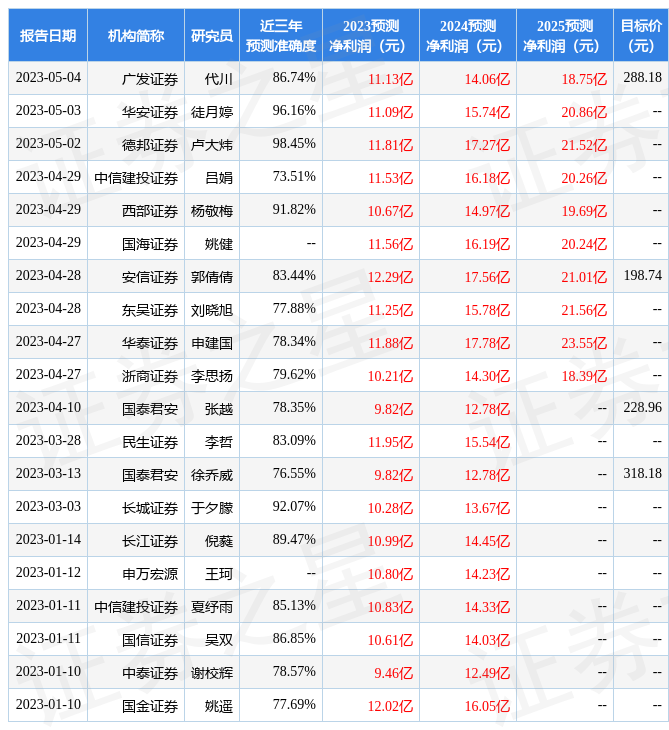
Task: Click researcher name 谢校辉
Action: point(212,673)
